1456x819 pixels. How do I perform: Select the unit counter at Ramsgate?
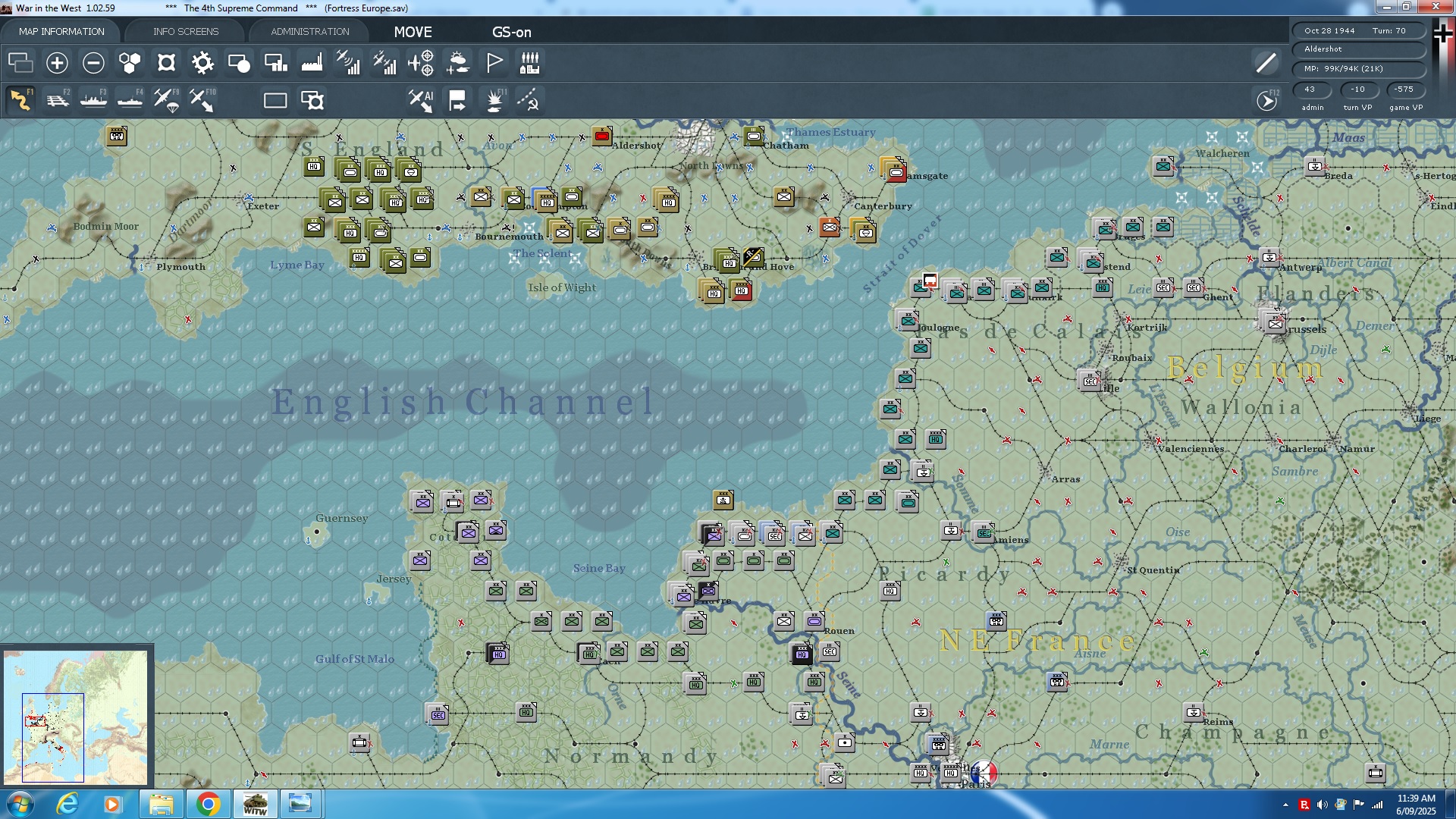point(896,170)
